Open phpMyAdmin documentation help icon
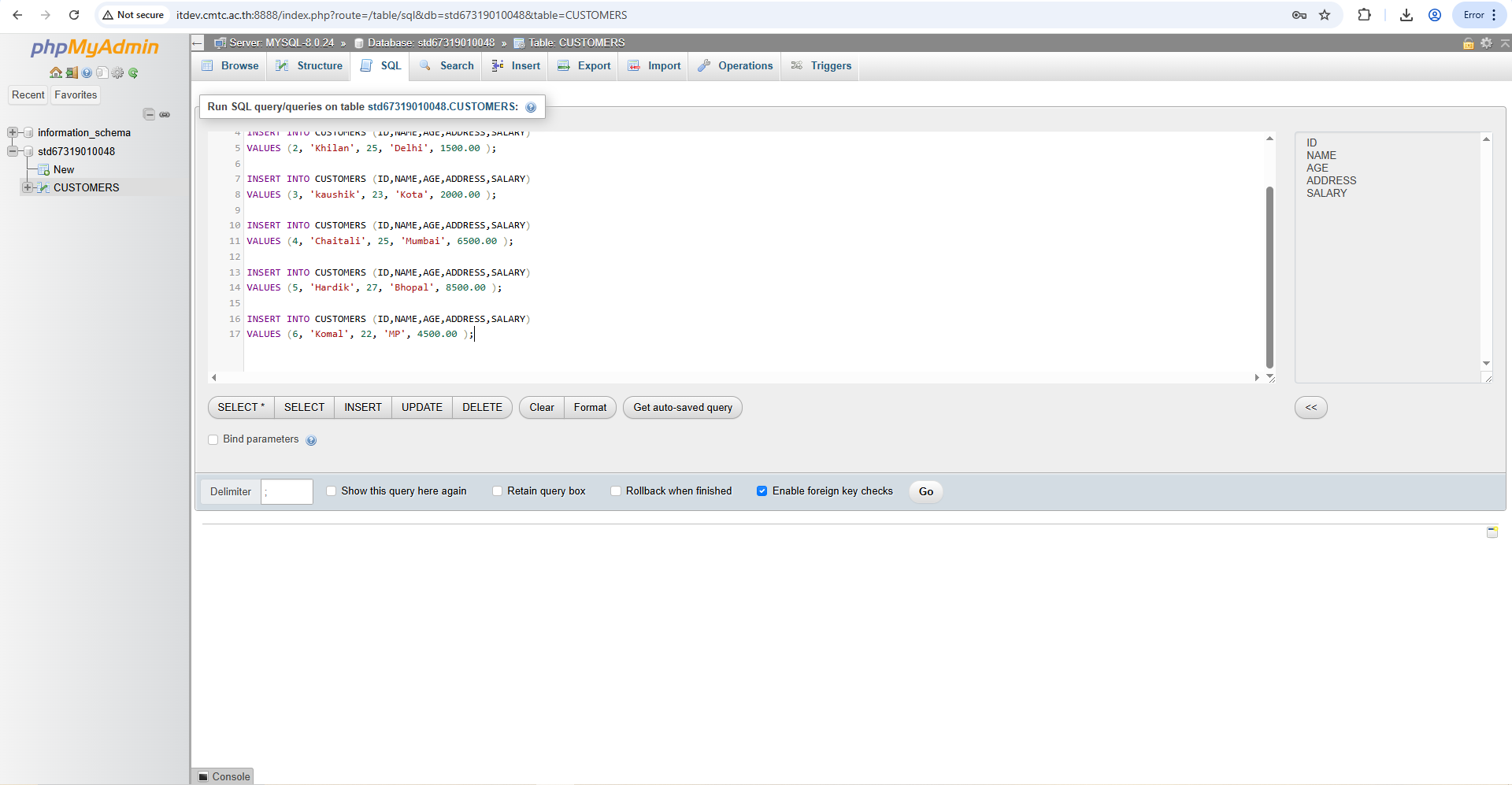This screenshot has height=785, width=1512. [x=87, y=73]
